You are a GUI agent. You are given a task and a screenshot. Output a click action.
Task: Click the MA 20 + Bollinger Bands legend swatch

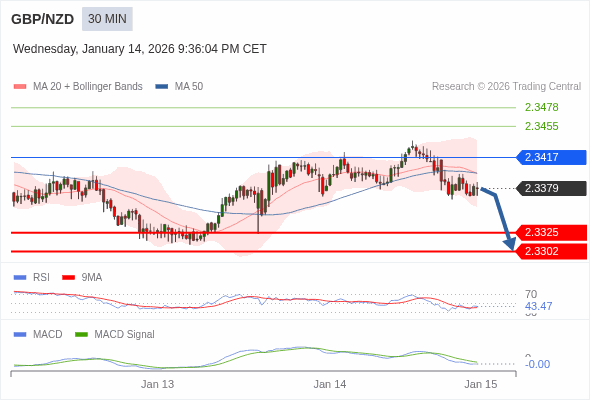pyautogui.click(x=20, y=87)
